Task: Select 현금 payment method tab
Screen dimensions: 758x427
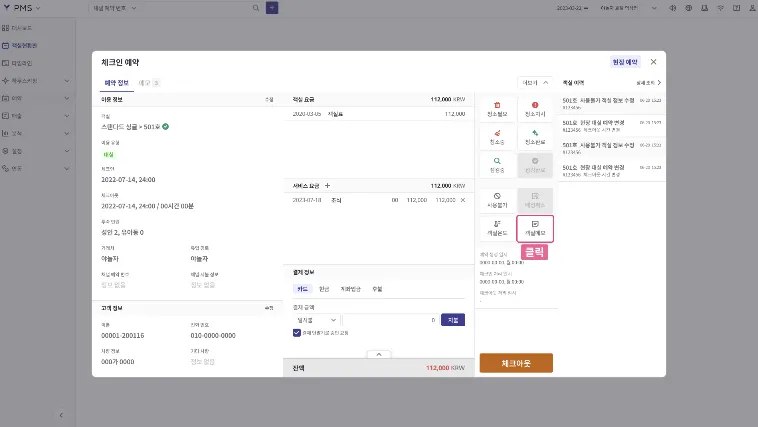Action: click(x=324, y=289)
